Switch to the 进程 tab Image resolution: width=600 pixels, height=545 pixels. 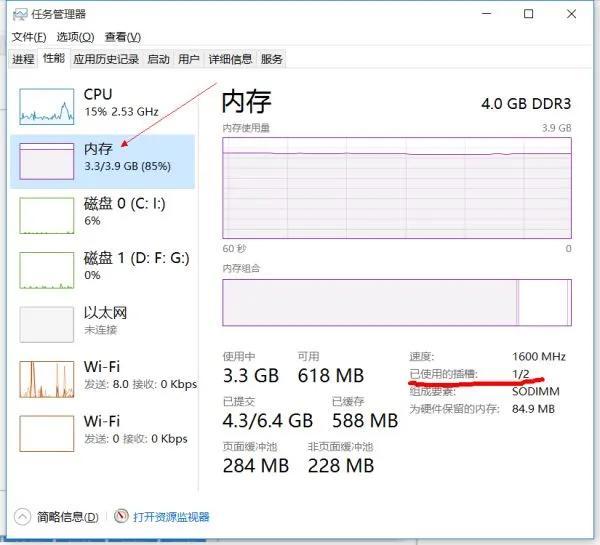[x=23, y=59]
